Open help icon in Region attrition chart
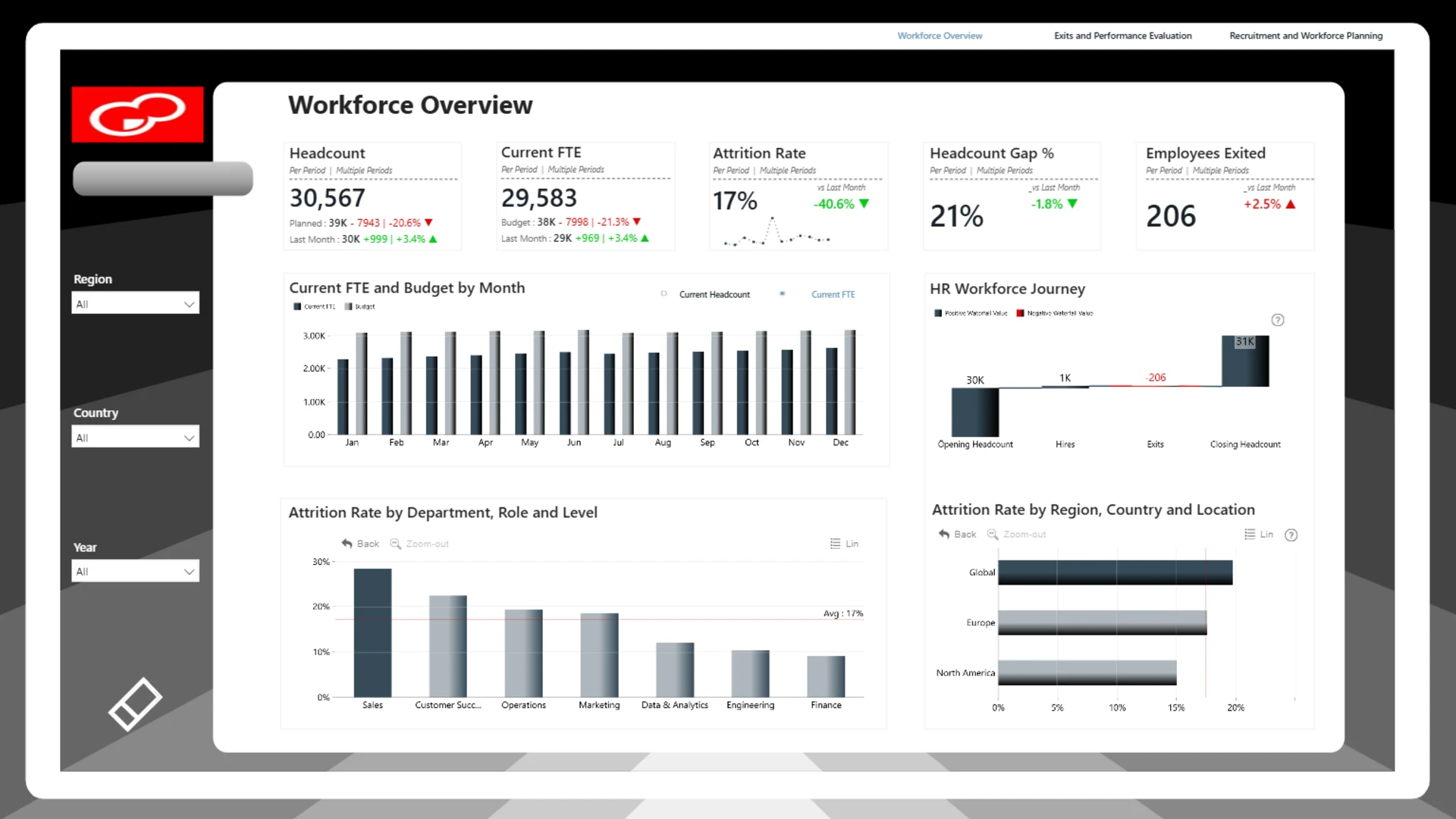Image resolution: width=1456 pixels, height=819 pixels. pyautogui.click(x=1291, y=535)
